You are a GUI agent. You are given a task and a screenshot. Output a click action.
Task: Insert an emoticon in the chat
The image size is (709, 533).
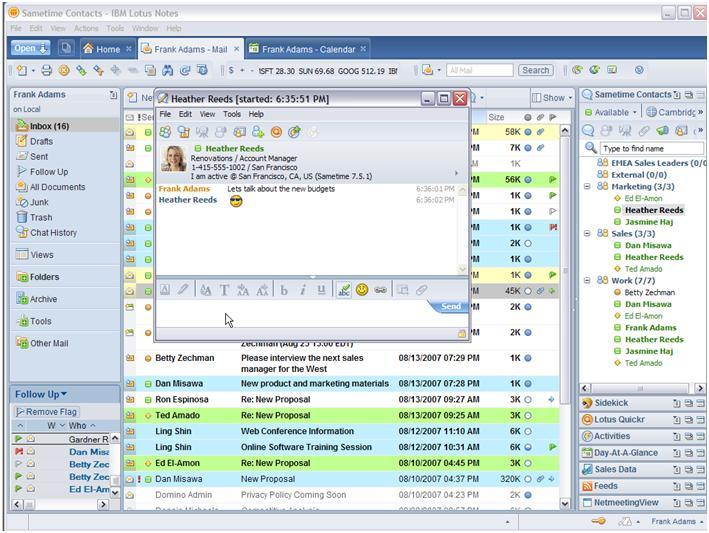tap(362, 290)
